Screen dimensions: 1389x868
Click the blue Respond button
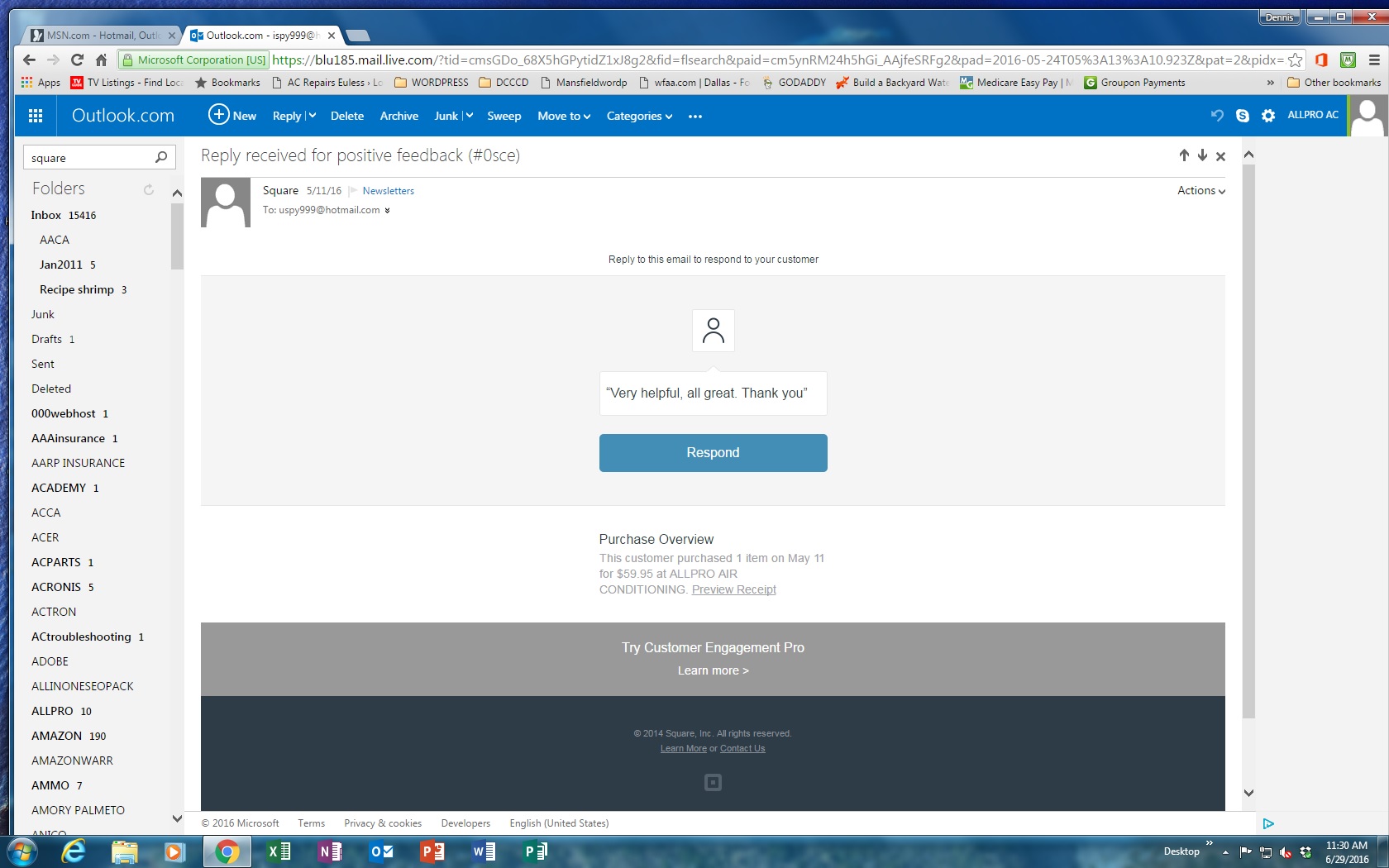click(x=713, y=452)
